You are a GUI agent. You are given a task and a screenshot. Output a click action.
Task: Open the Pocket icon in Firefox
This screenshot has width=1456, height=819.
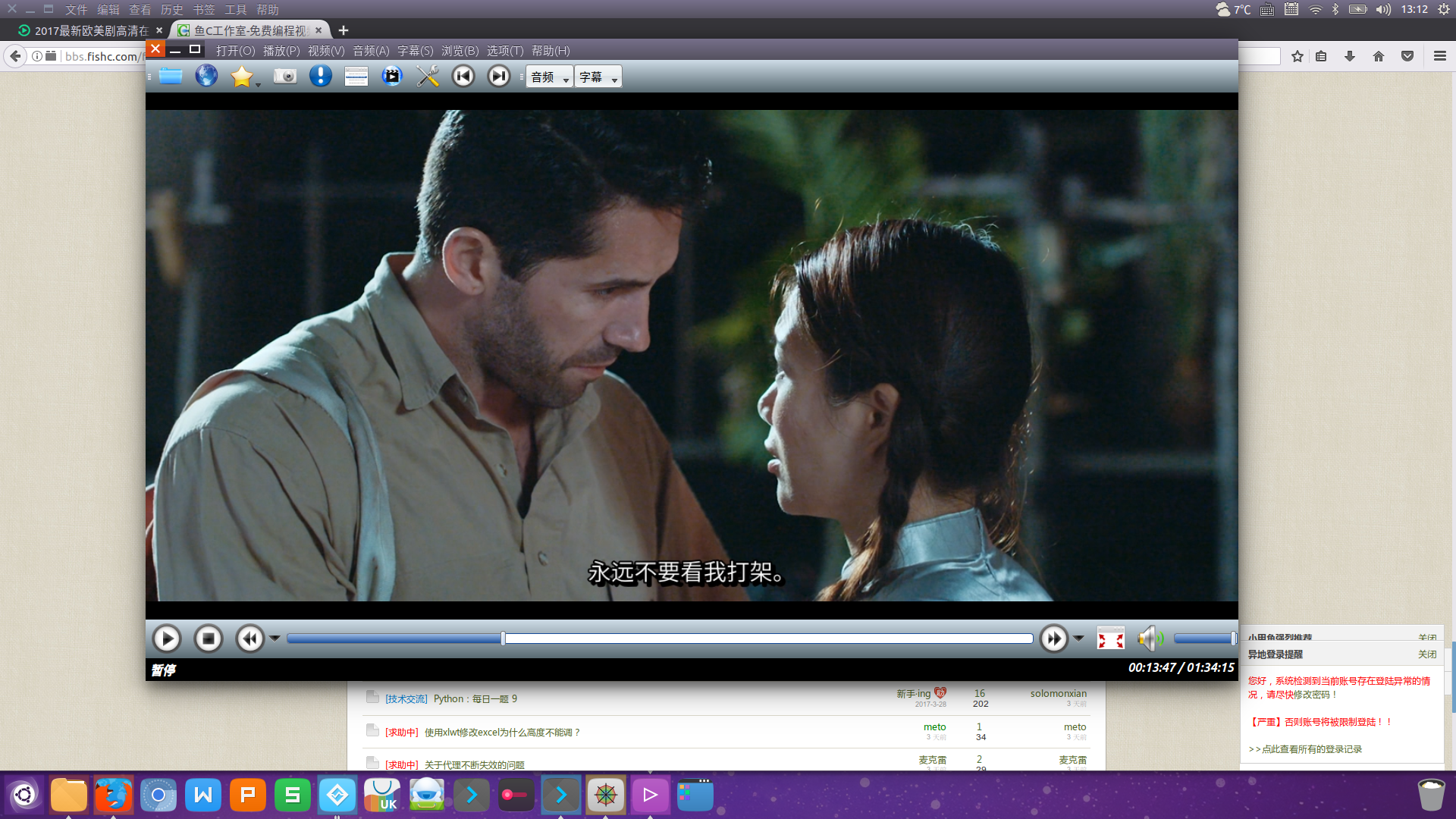[1407, 56]
